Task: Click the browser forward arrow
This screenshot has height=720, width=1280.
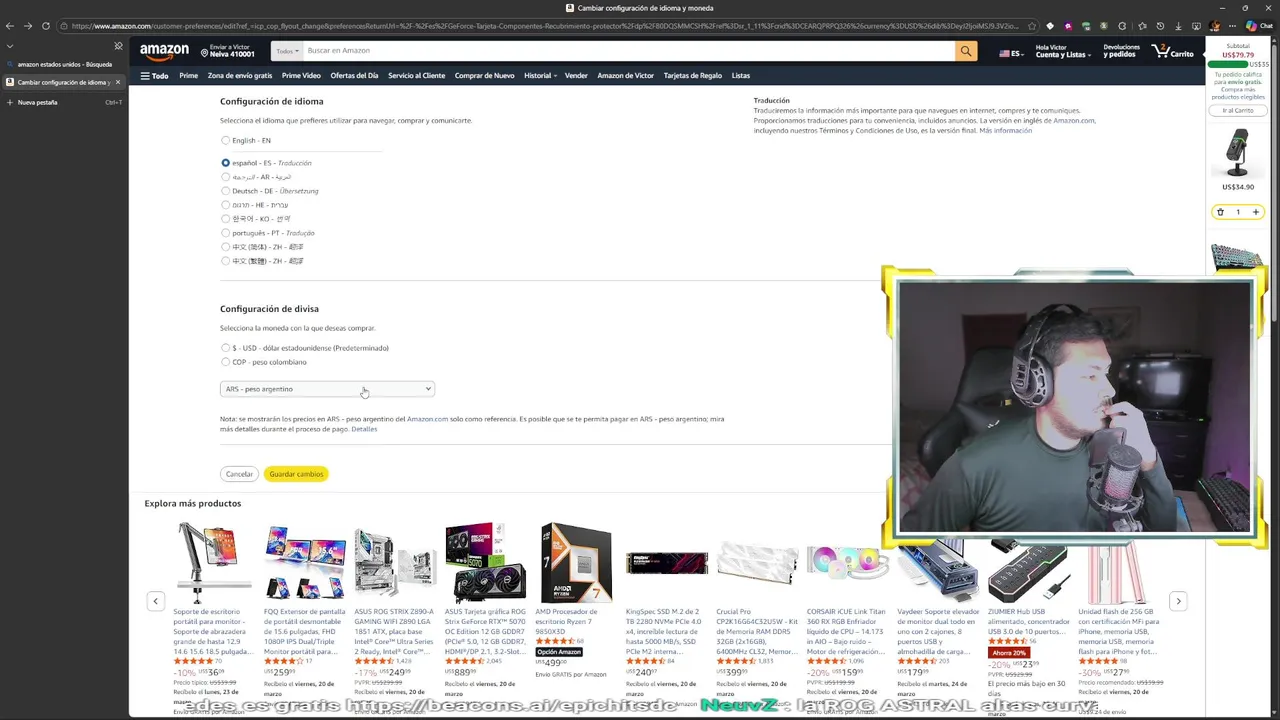Action: (28, 26)
